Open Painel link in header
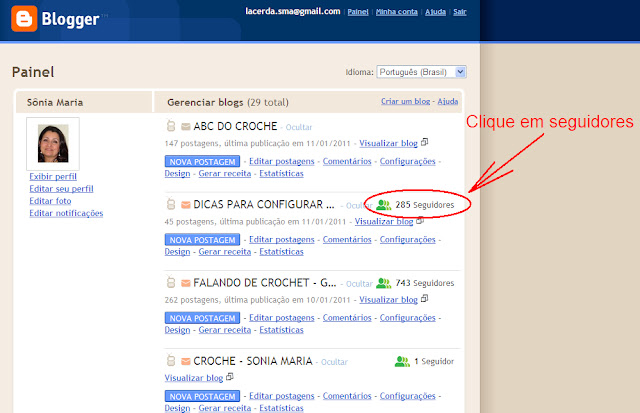The height and width of the screenshot is (413, 640). [358, 12]
